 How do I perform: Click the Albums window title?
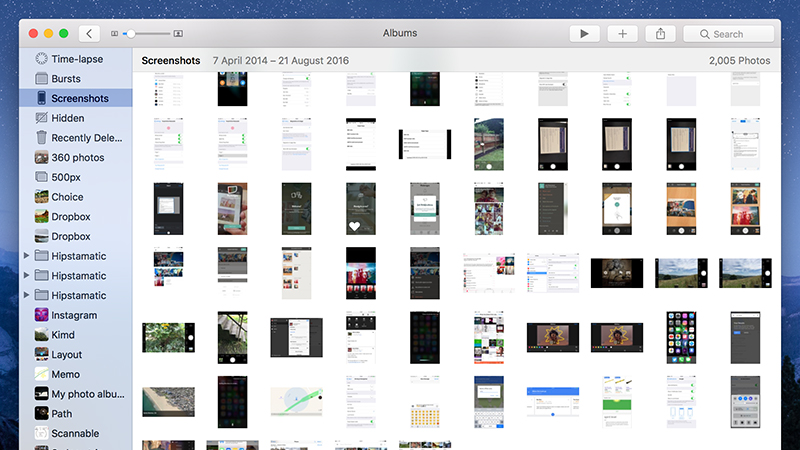click(x=400, y=33)
